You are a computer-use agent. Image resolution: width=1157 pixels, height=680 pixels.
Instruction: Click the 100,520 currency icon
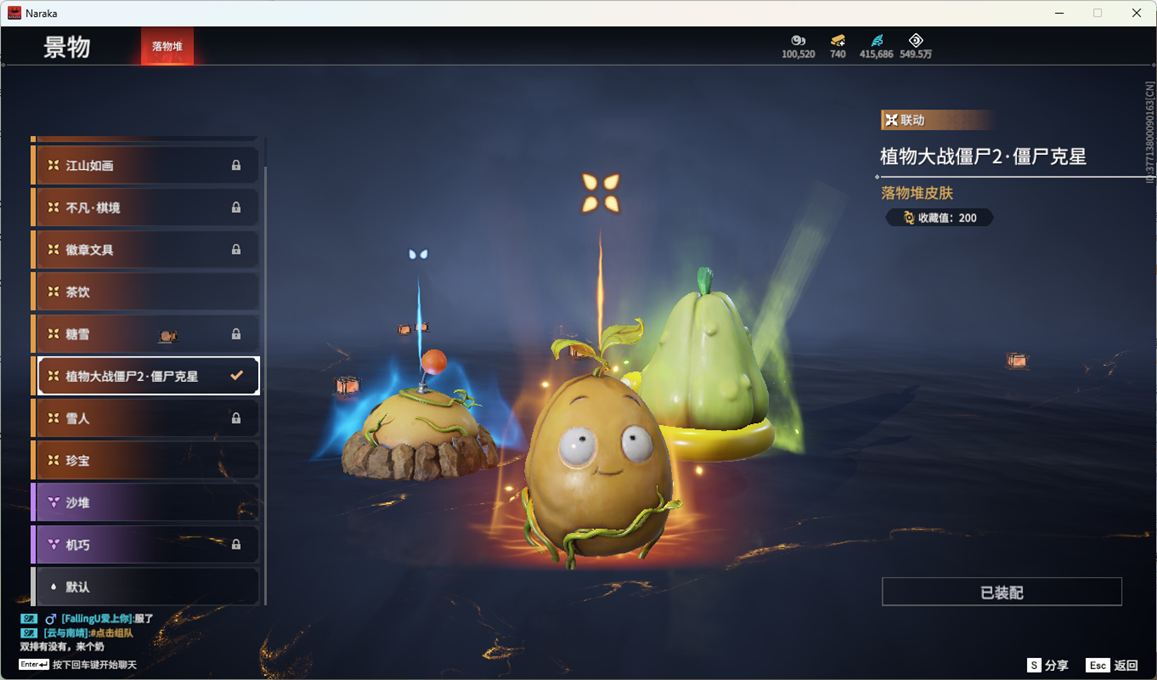tap(798, 41)
